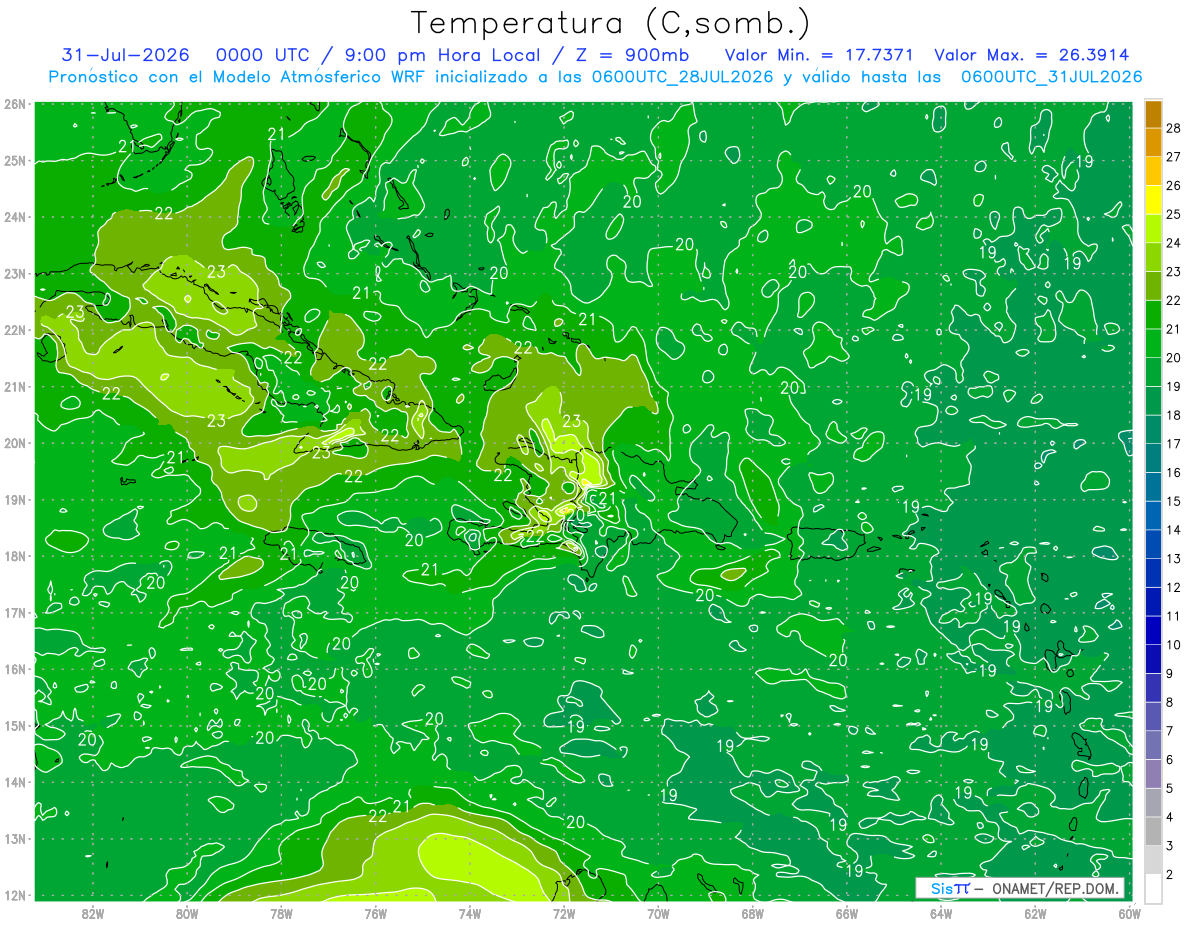
Task: Click latitude axis label '13N'
Action: [x=15, y=839]
